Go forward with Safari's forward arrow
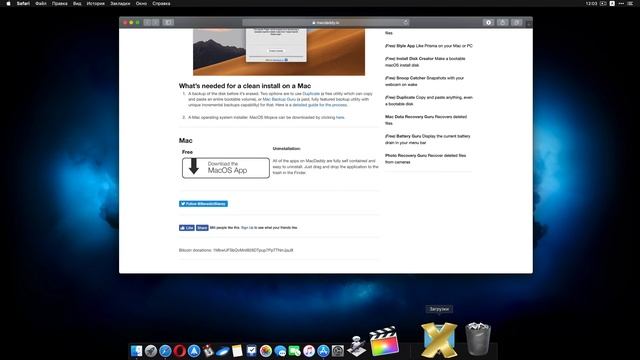The image size is (640, 360). [156, 22]
